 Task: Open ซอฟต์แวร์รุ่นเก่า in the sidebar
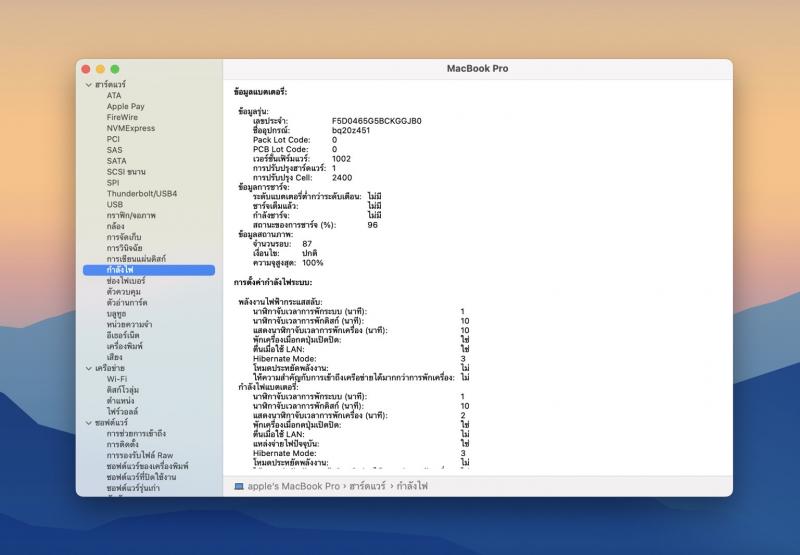(x=133, y=488)
